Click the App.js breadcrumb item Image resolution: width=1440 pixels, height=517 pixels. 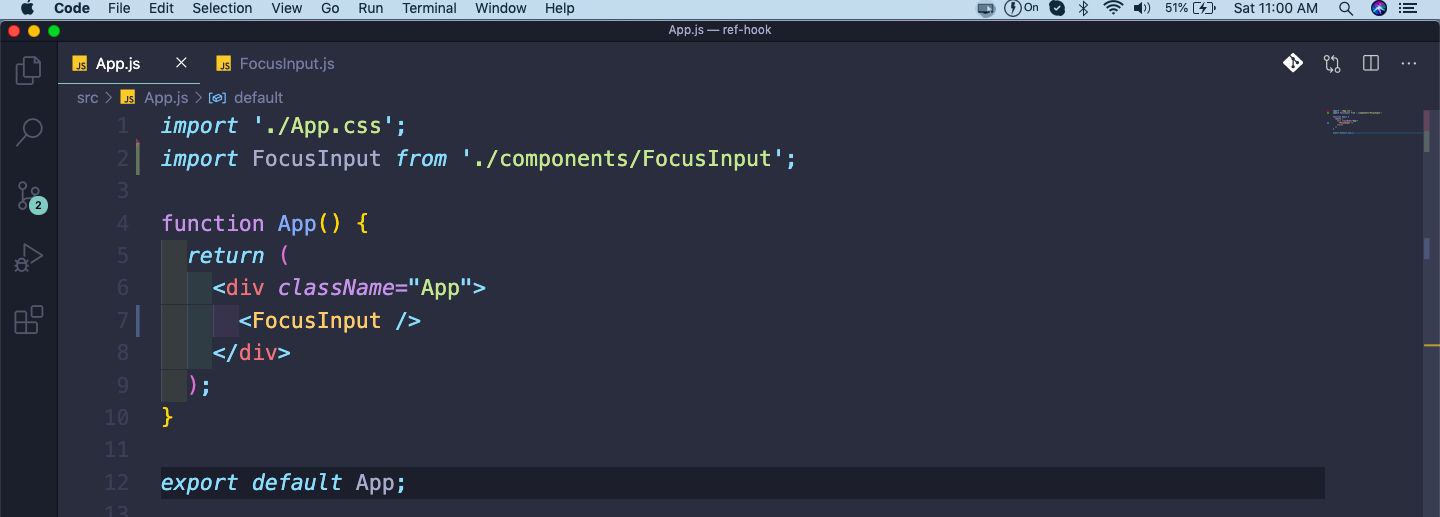[154, 97]
